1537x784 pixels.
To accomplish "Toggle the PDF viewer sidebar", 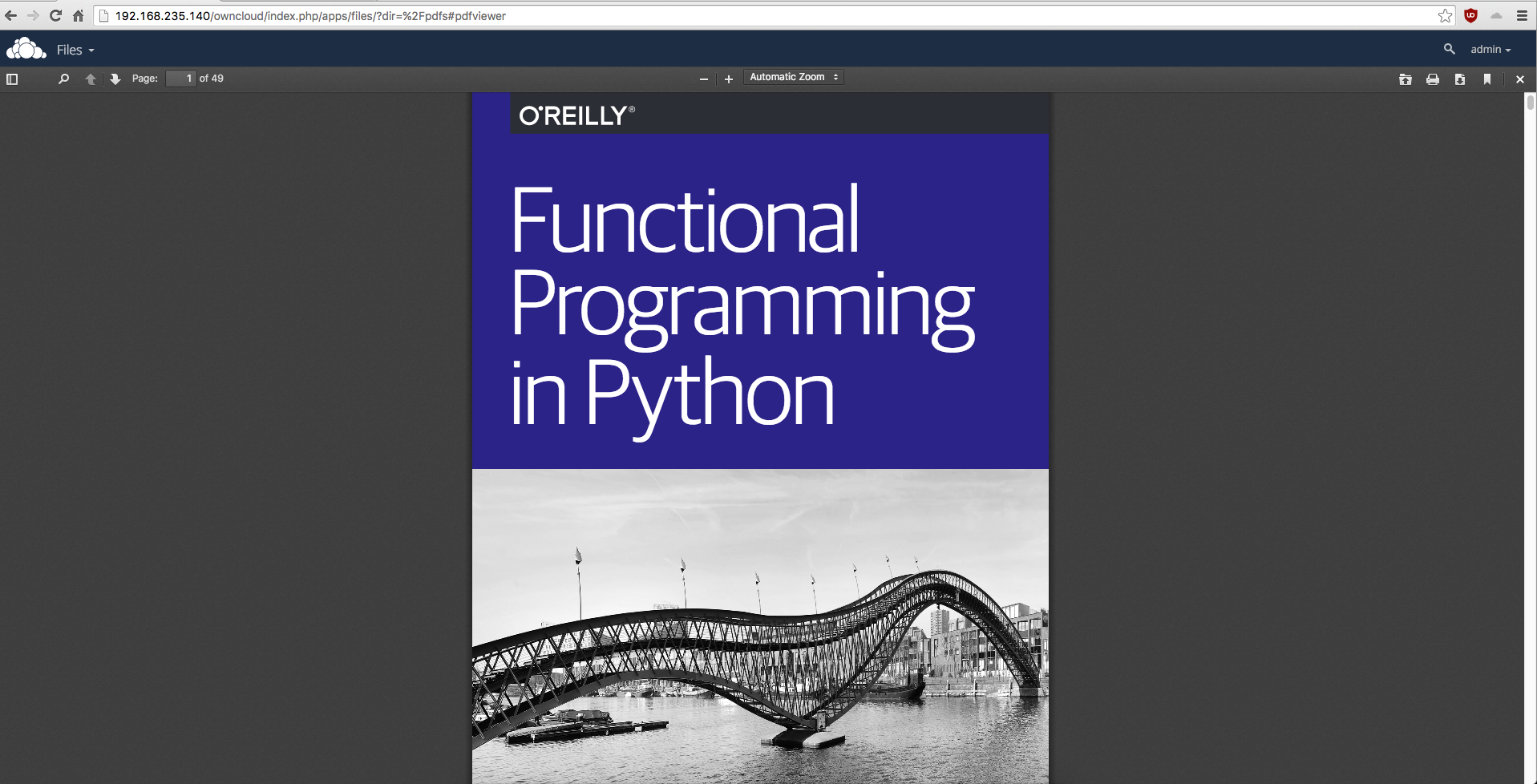I will coord(12,79).
